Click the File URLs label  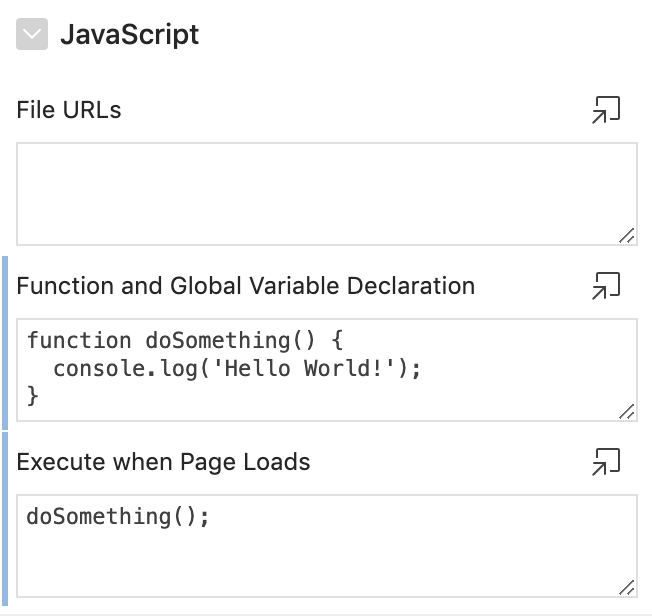(69, 110)
